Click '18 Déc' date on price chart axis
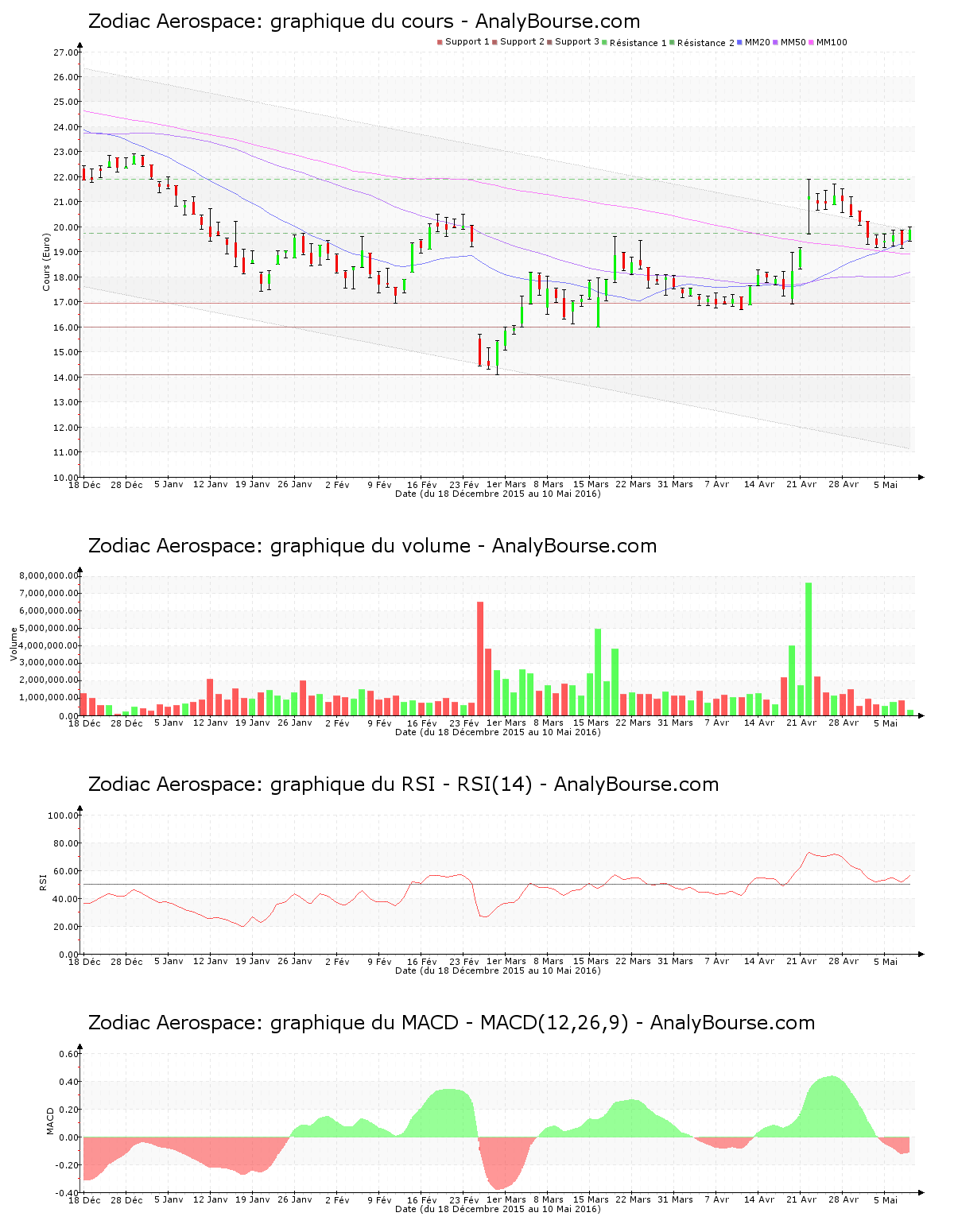 pos(84,484)
